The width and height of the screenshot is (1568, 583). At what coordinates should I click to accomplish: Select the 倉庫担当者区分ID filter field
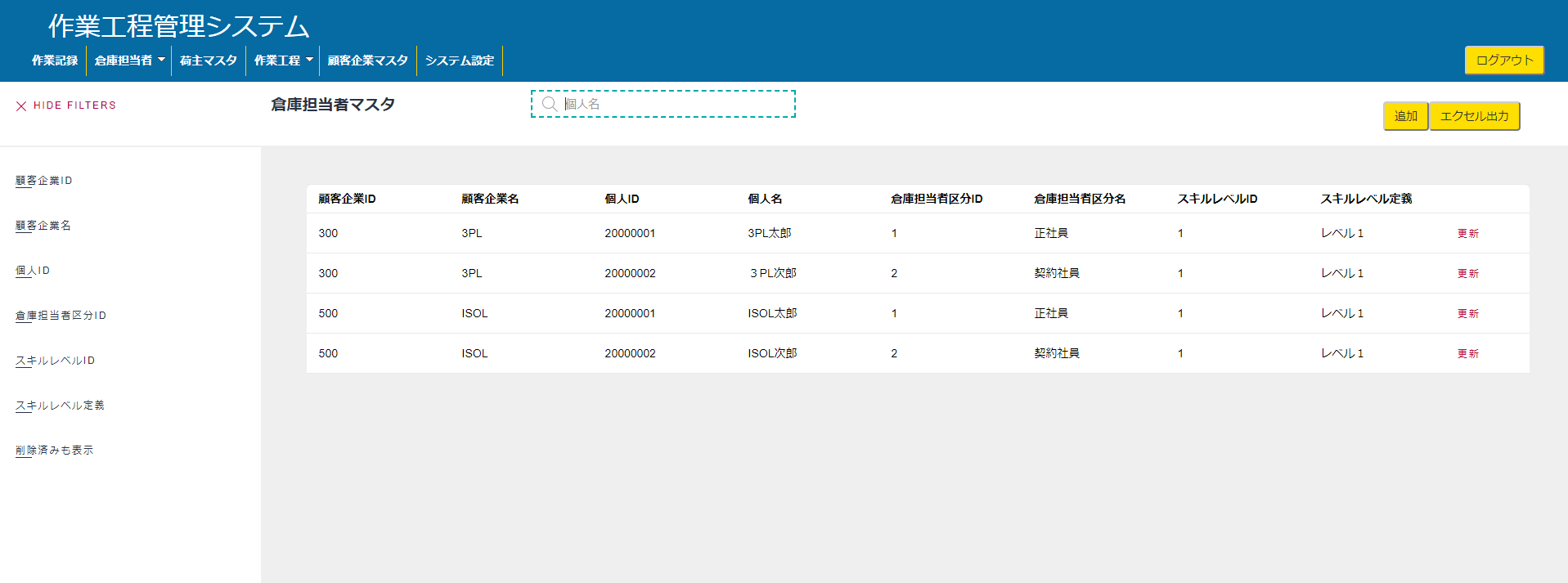tap(61, 316)
